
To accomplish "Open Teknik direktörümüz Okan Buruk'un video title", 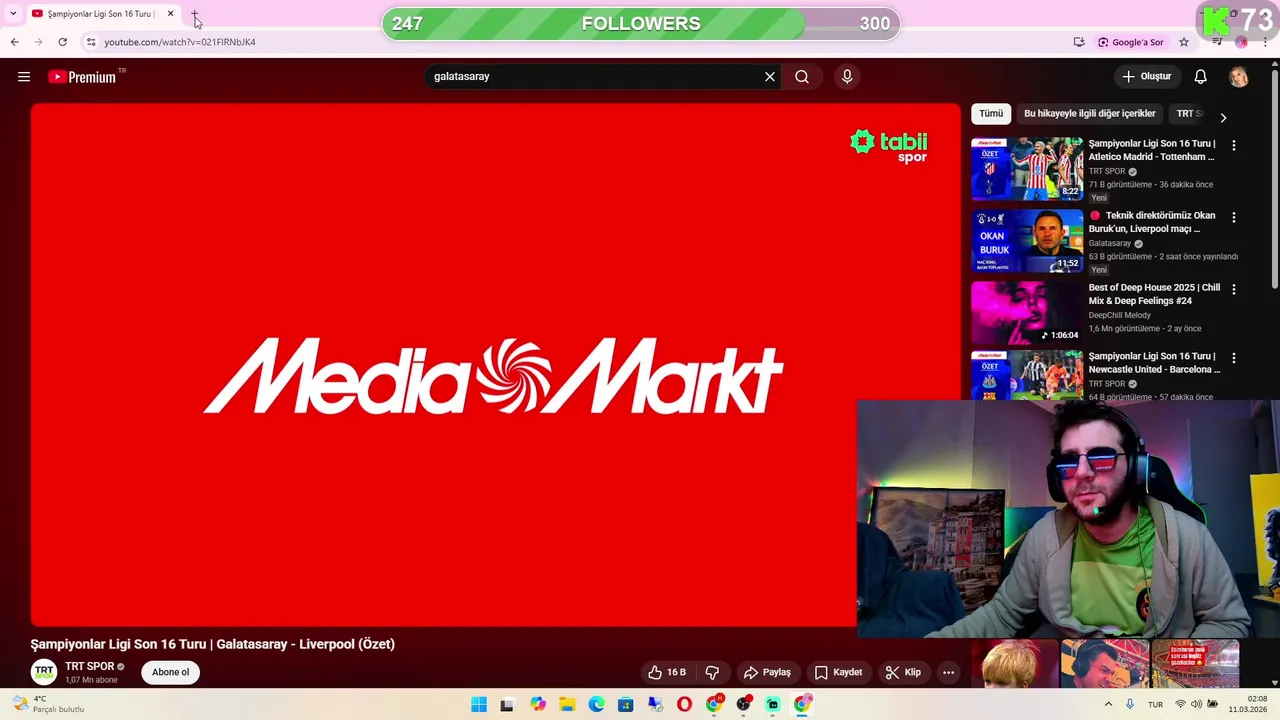I will point(1152,222).
